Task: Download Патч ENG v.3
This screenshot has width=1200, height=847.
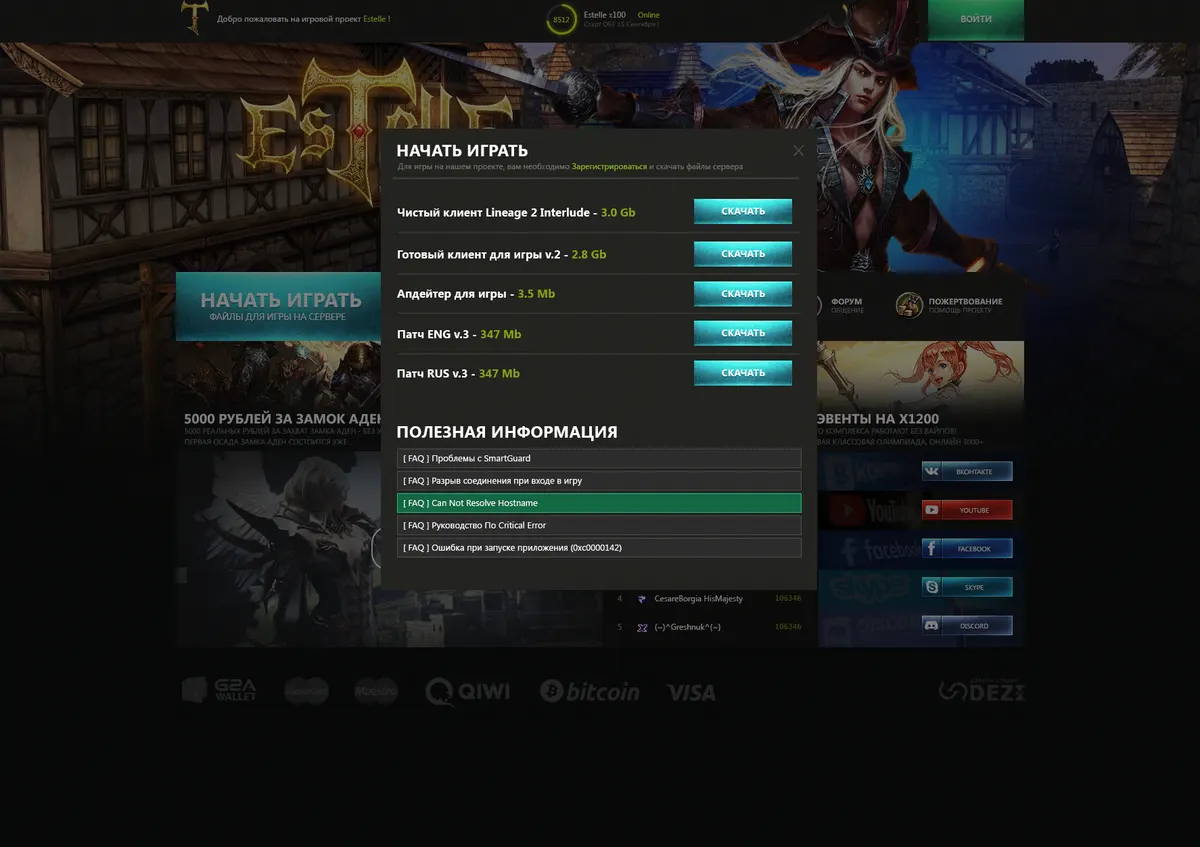Action: pyautogui.click(x=743, y=333)
